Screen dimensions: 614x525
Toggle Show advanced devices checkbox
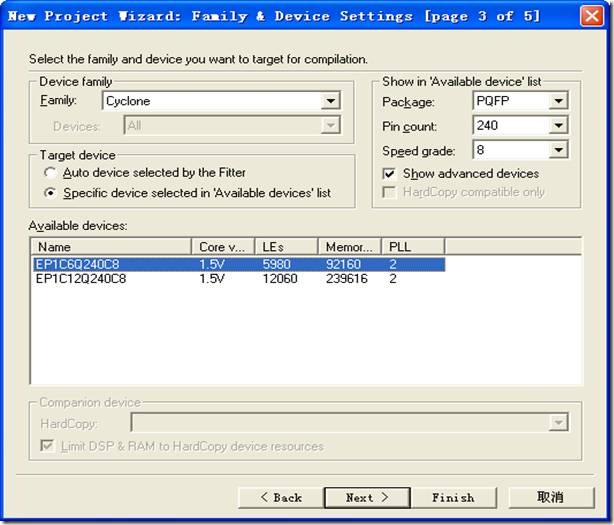[389, 174]
